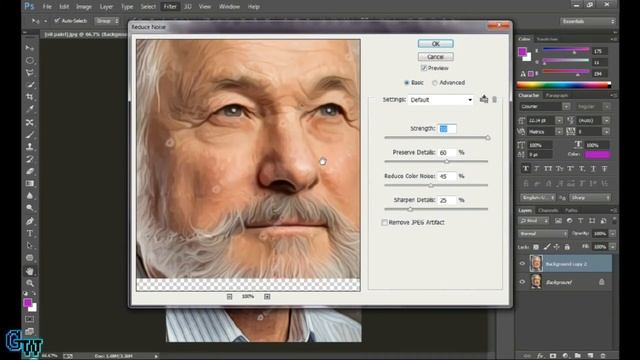640x360 pixels.
Task: Click the Sharpen Details value field
Action: 447,200
